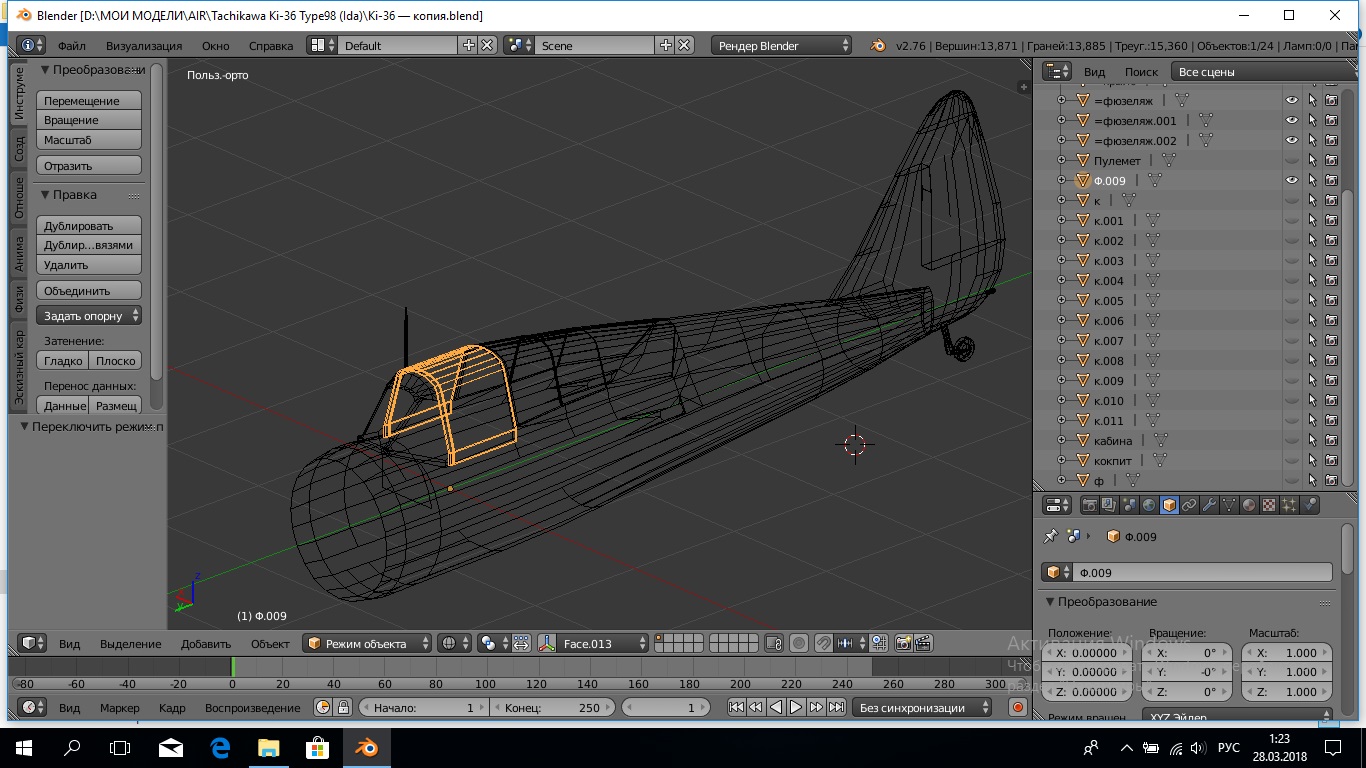The image size is (1366, 768).
Task: Open the Режим объекта mode dropdown
Action: pyautogui.click(x=368, y=644)
